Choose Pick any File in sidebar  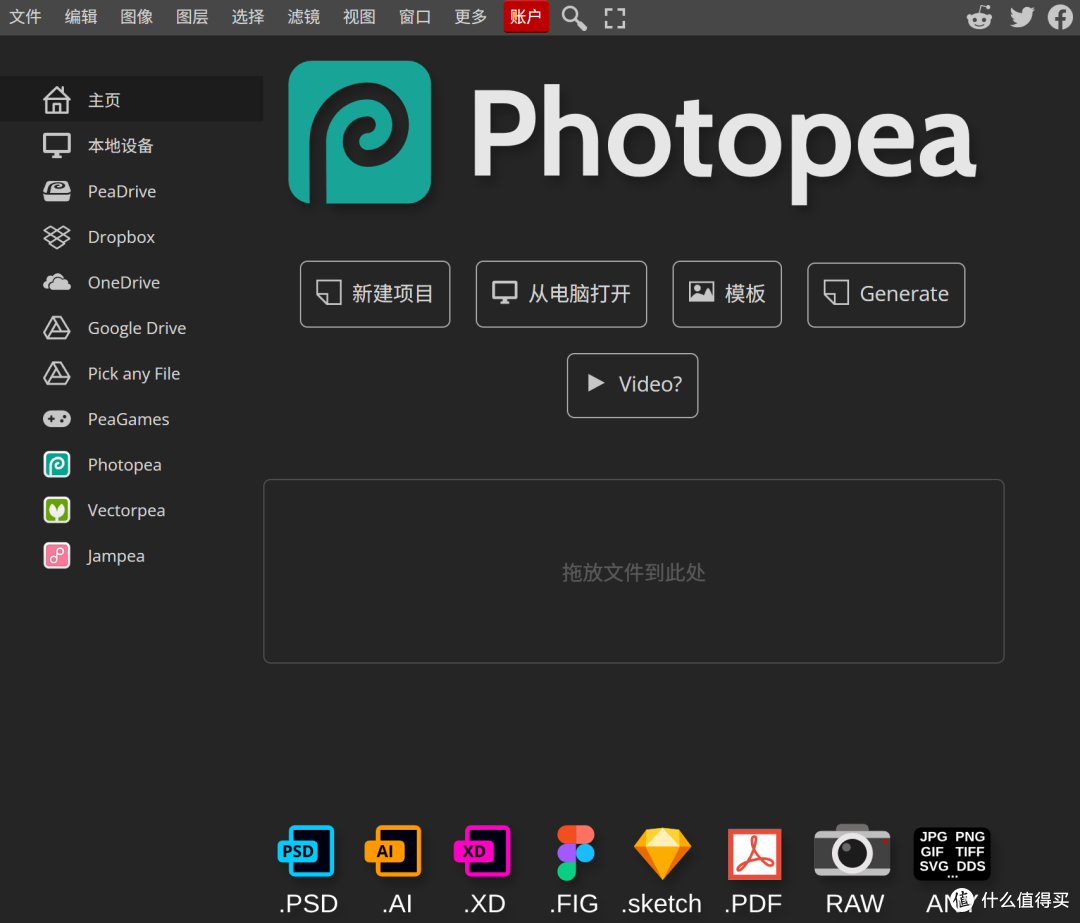coord(132,373)
